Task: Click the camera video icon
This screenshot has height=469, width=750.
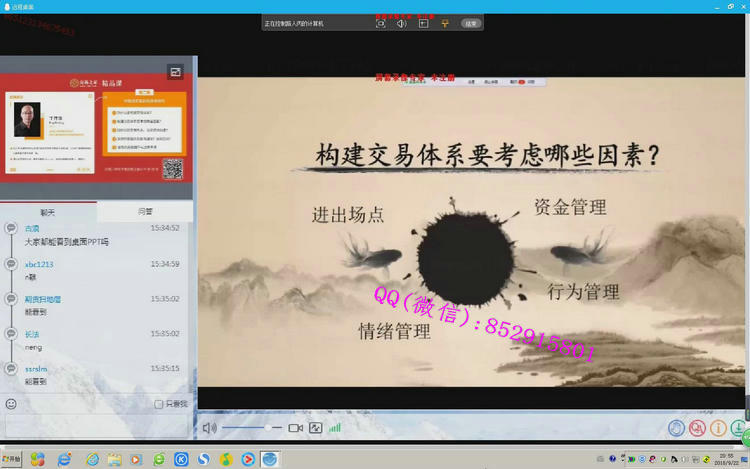Action: [x=295, y=428]
